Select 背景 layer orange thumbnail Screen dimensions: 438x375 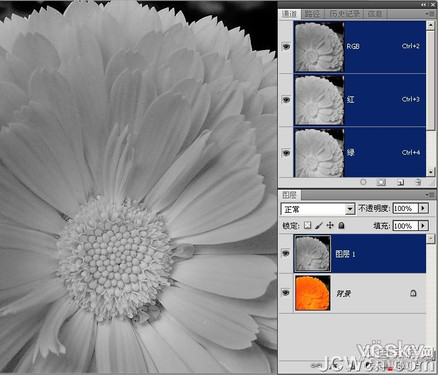click(313, 293)
